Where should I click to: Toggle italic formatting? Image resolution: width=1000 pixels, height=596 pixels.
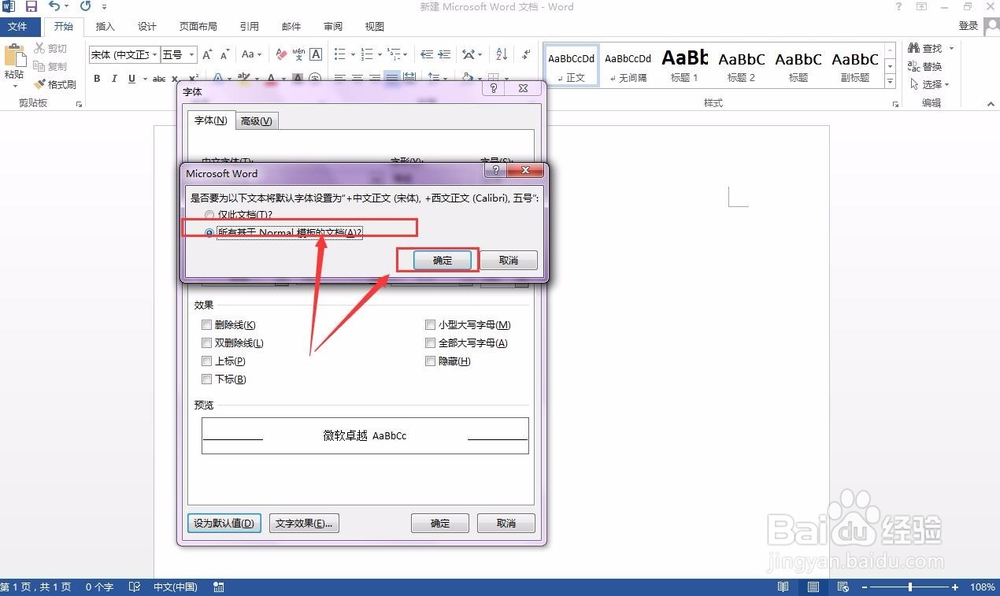[114, 78]
